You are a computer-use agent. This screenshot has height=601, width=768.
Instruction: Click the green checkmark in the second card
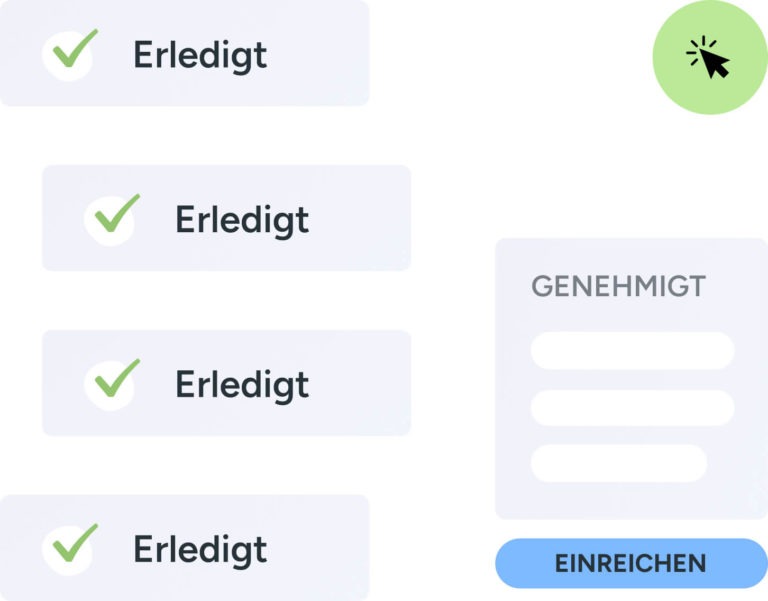[116, 215]
